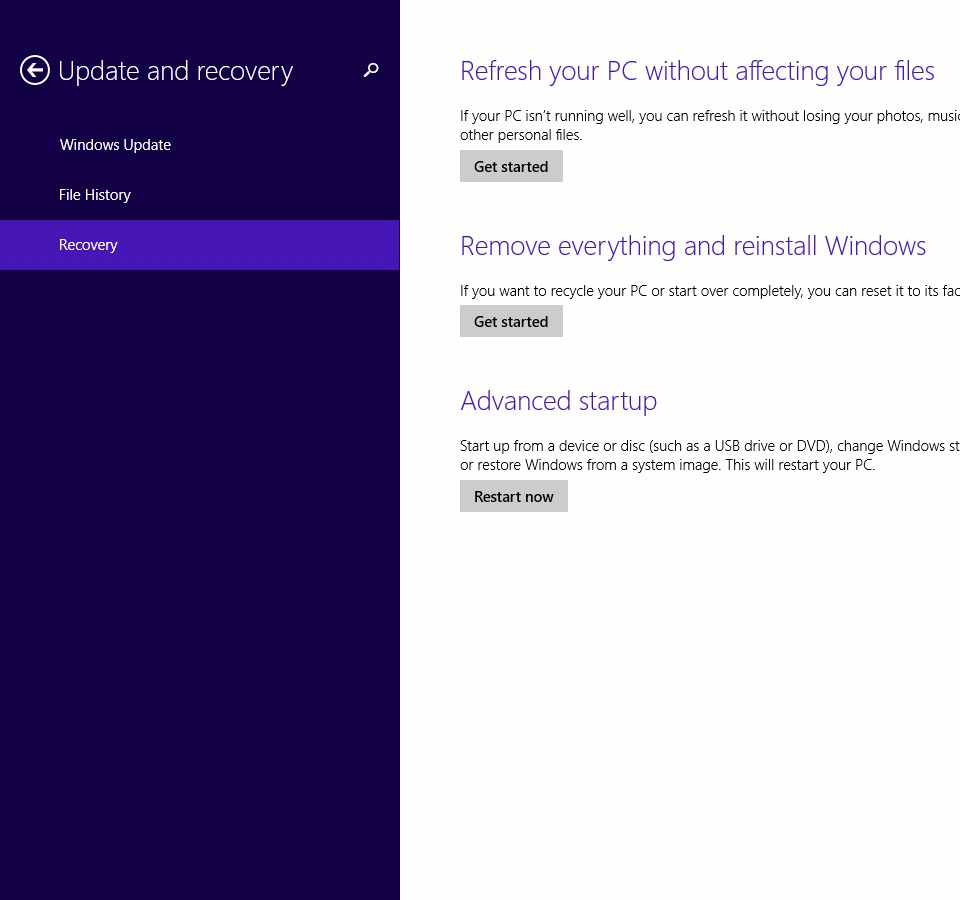Click the Remove everything and reinstall Windows heading

pyautogui.click(x=693, y=246)
